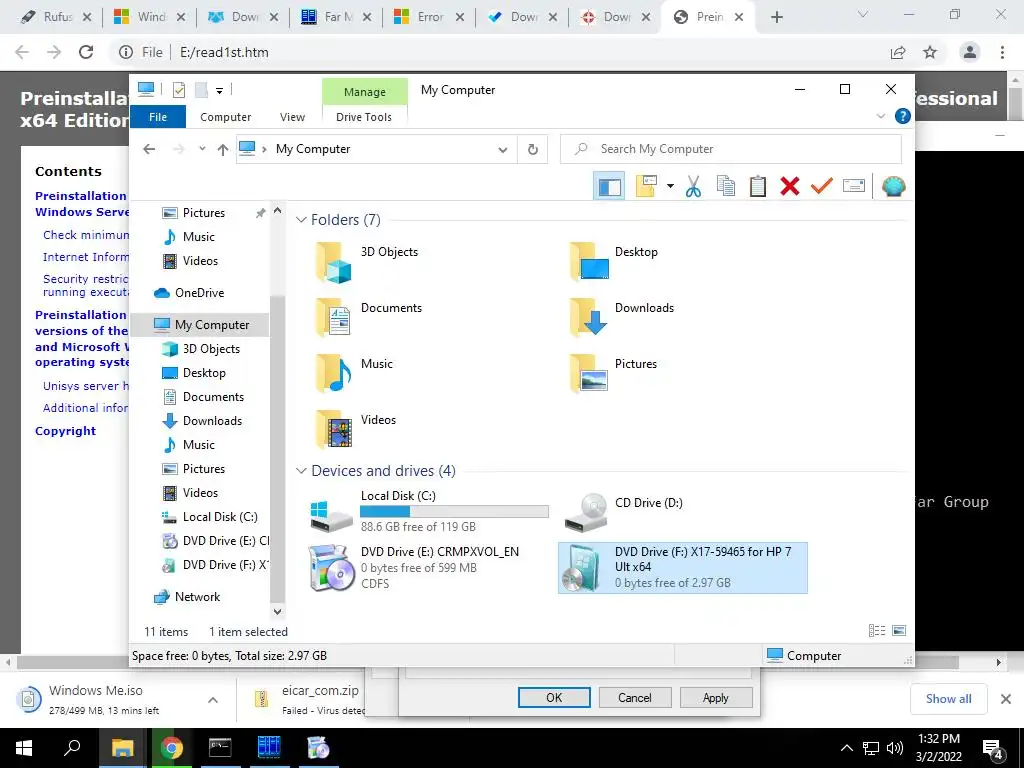Open the File ribbon tab
Screen dimensions: 1024x768
[158, 117]
